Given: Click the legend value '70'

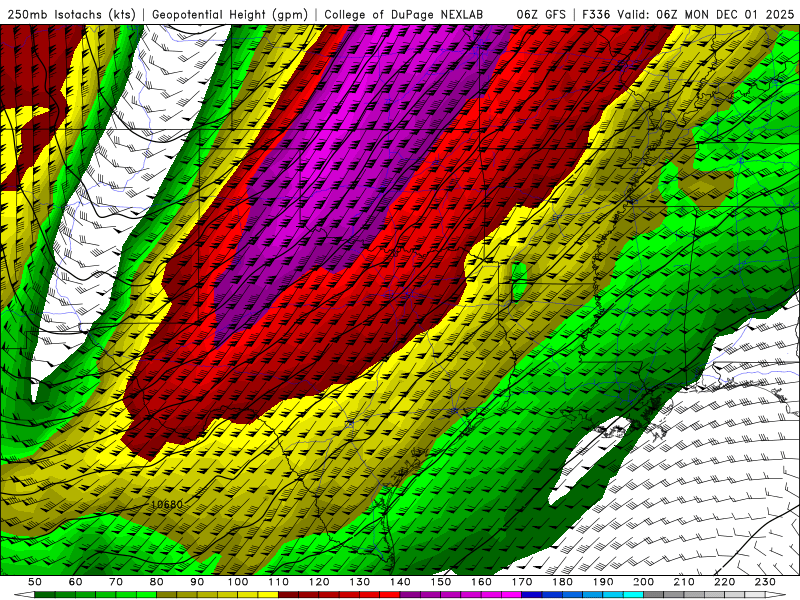Looking at the screenshot, I should [116, 582].
